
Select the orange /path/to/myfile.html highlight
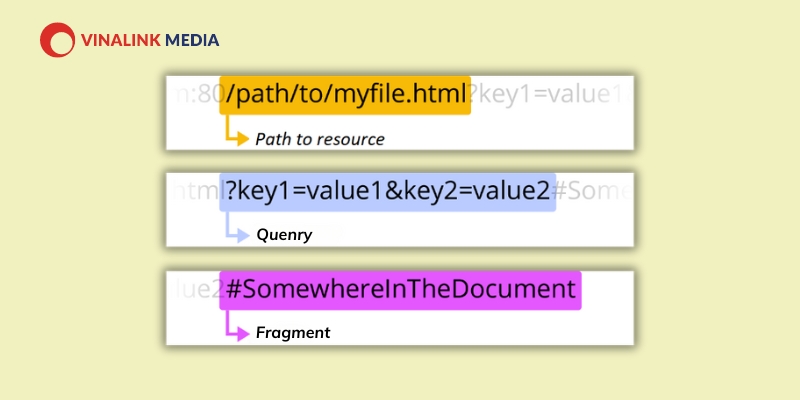click(345, 95)
